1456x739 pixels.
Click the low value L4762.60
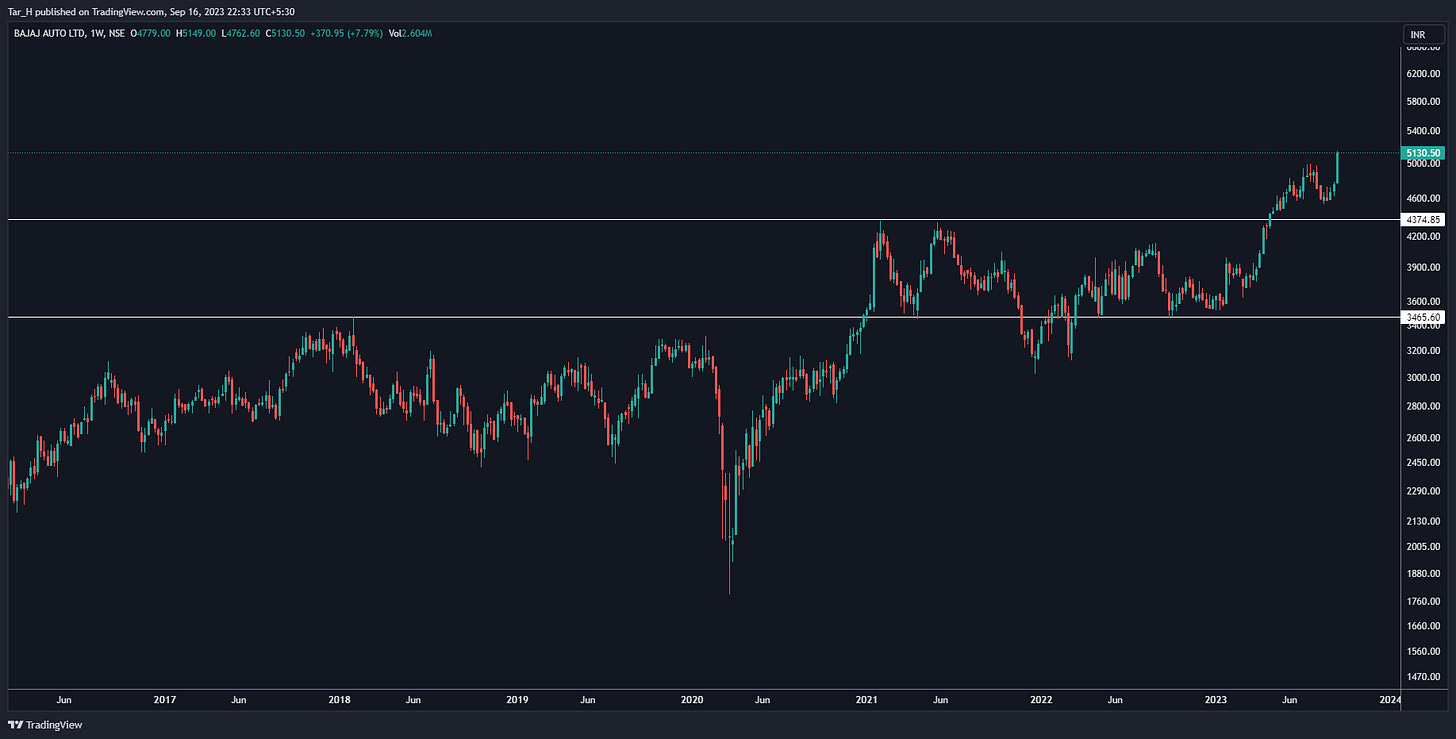pos(240,34)
